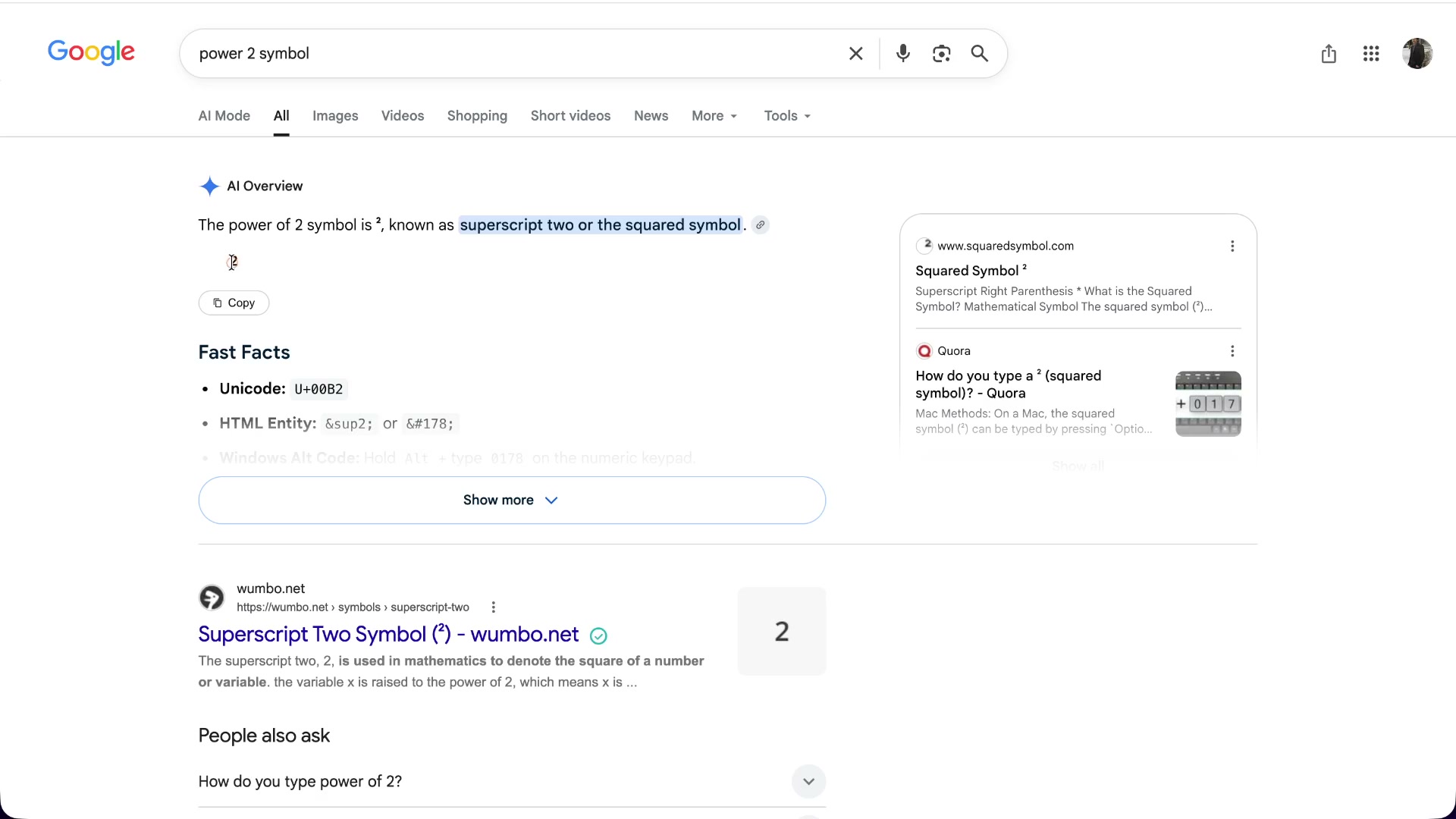Select the All results tab
Viewport: 1456px width, 819px height.
[281, 116]
